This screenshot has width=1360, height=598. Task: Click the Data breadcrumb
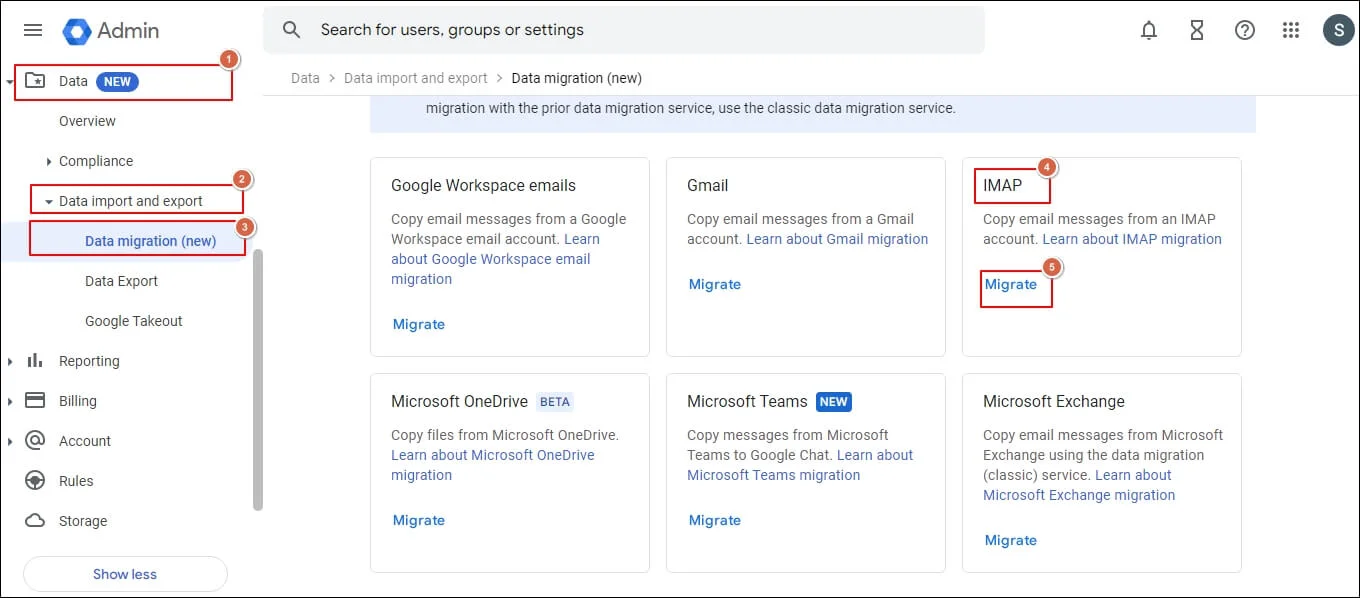pos(305,78)
